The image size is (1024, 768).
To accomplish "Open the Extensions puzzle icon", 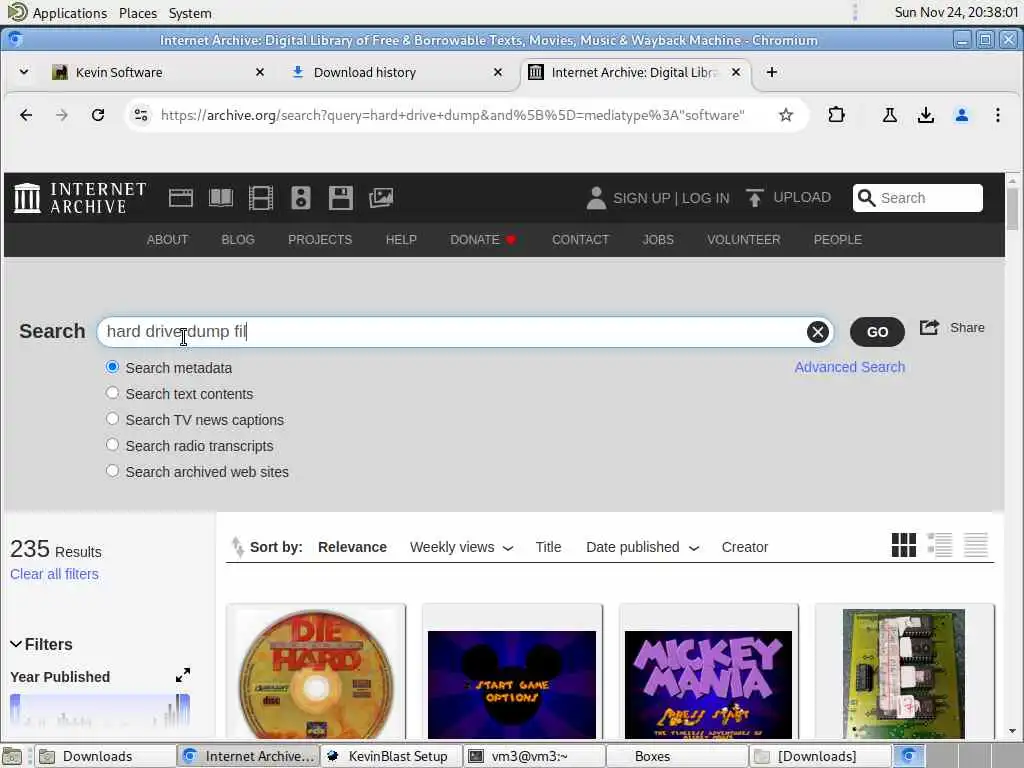I will [x=836, y=116].
